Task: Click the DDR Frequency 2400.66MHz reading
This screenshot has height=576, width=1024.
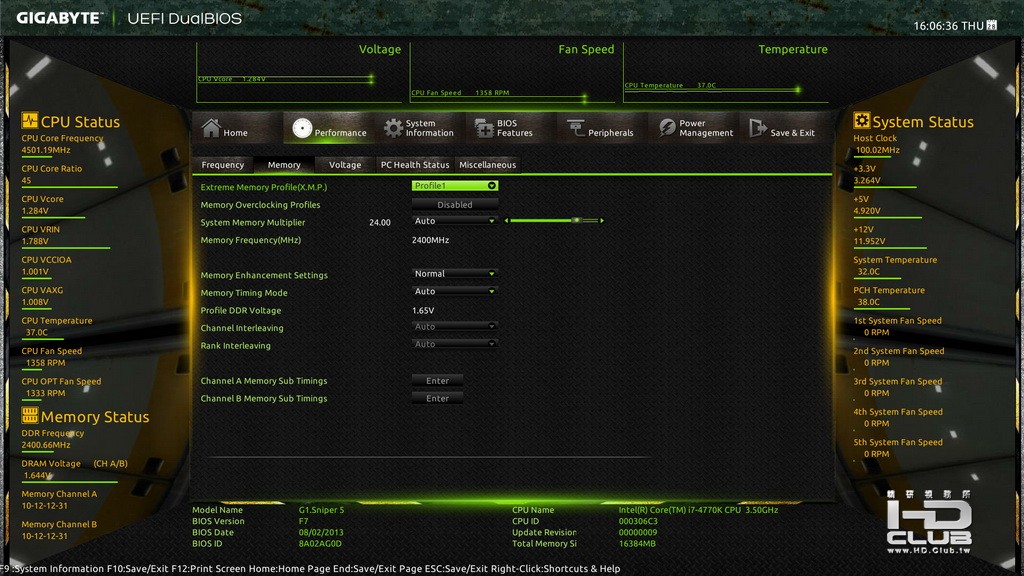Action: [46, 445]
